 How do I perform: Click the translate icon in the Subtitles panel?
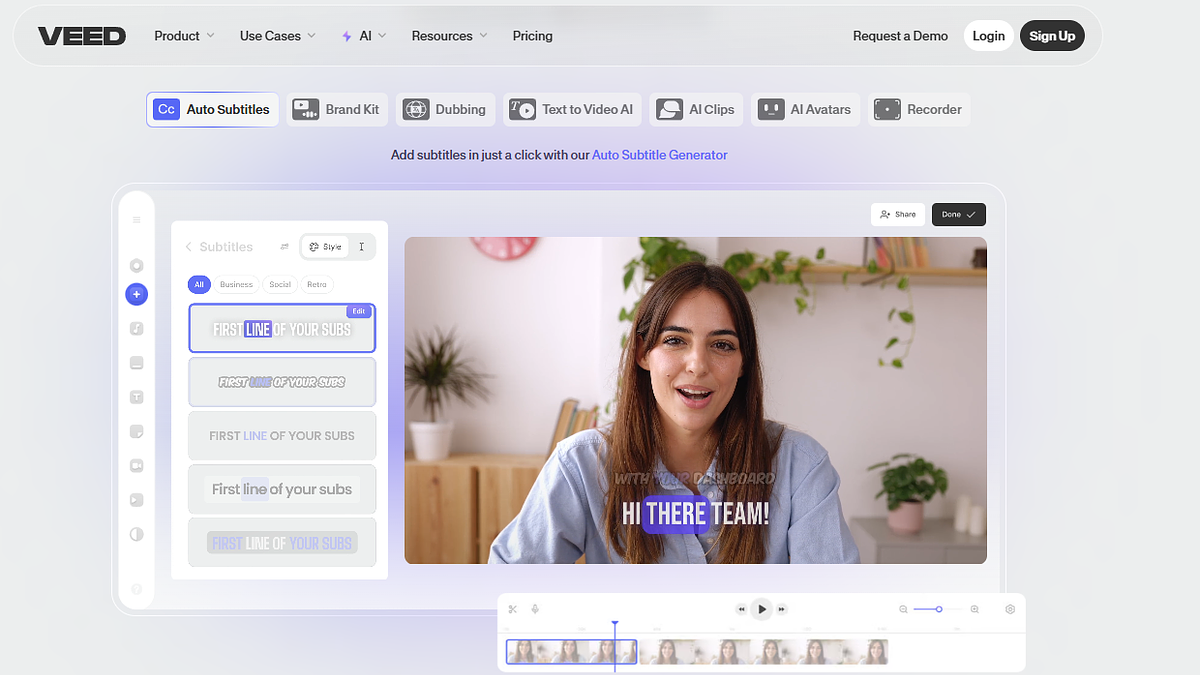[x=284, y=246]
